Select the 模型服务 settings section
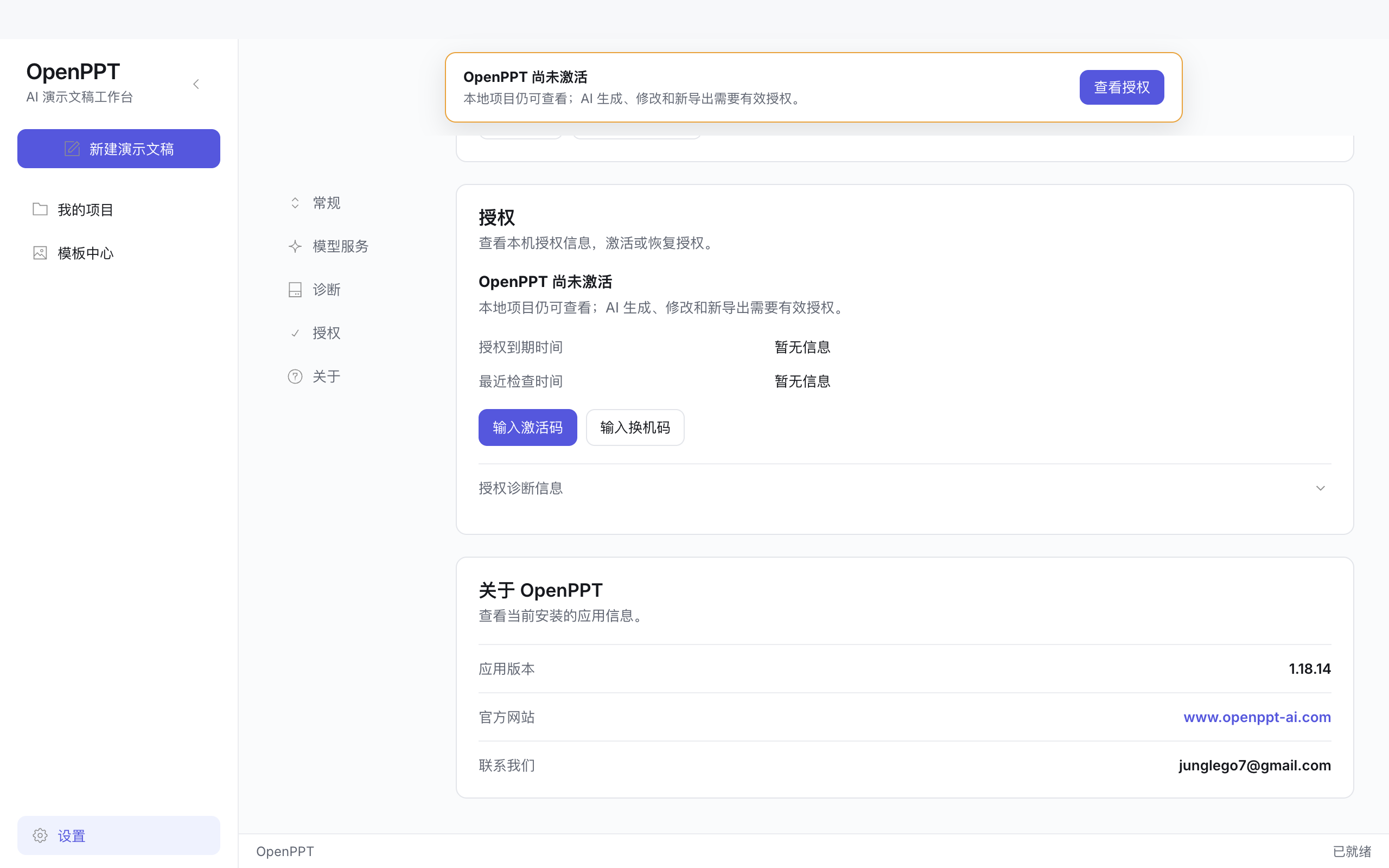Screen dimensions: 1389x868 (341, 246)
